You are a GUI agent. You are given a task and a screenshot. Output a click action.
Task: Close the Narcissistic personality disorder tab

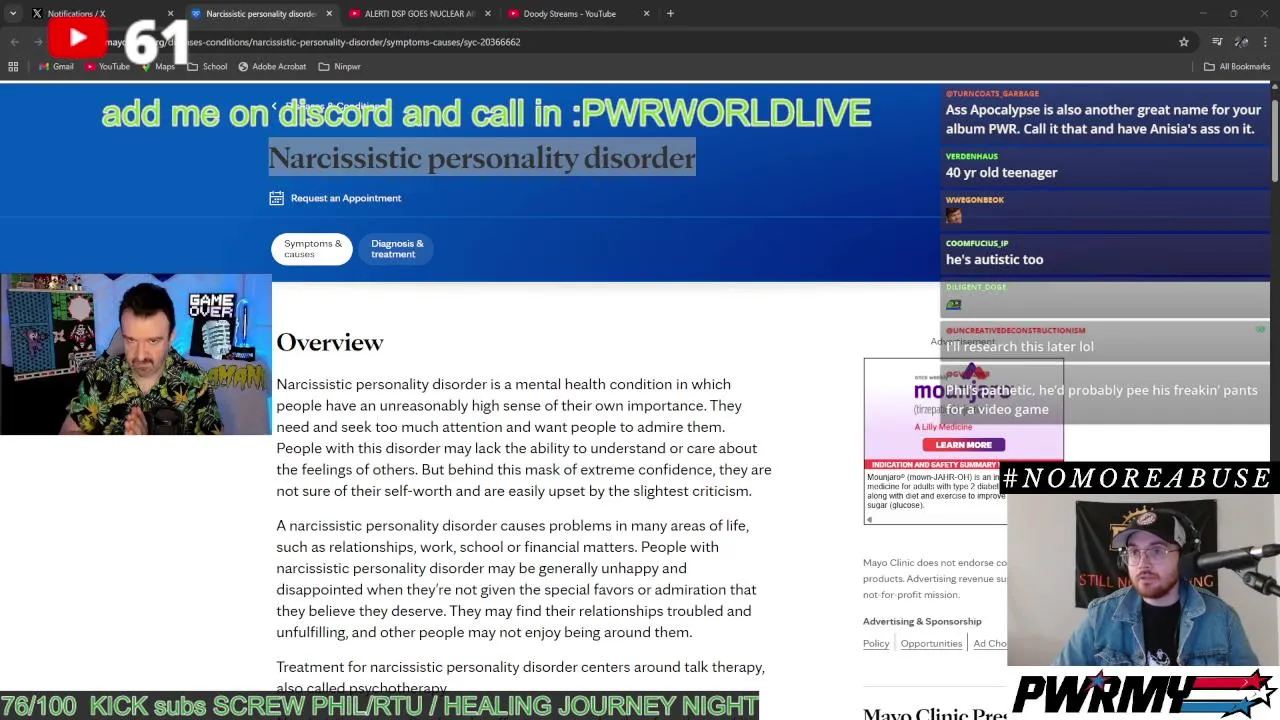pos(329,14)
